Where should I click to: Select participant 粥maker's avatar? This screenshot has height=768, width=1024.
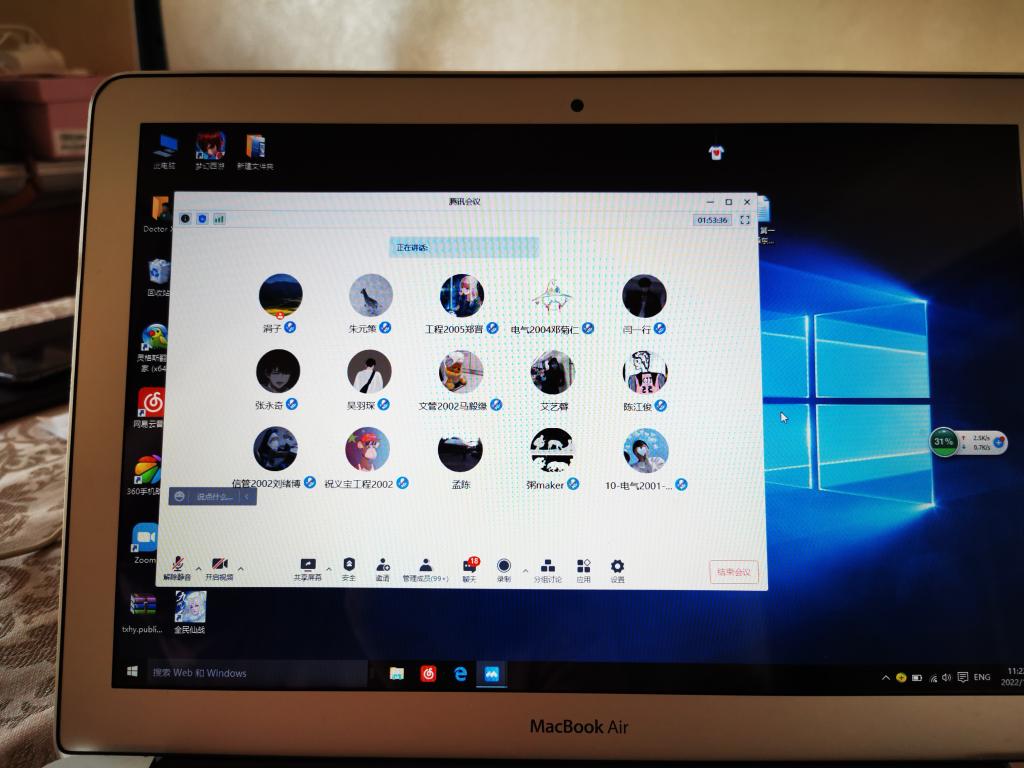tap(552, 451)
